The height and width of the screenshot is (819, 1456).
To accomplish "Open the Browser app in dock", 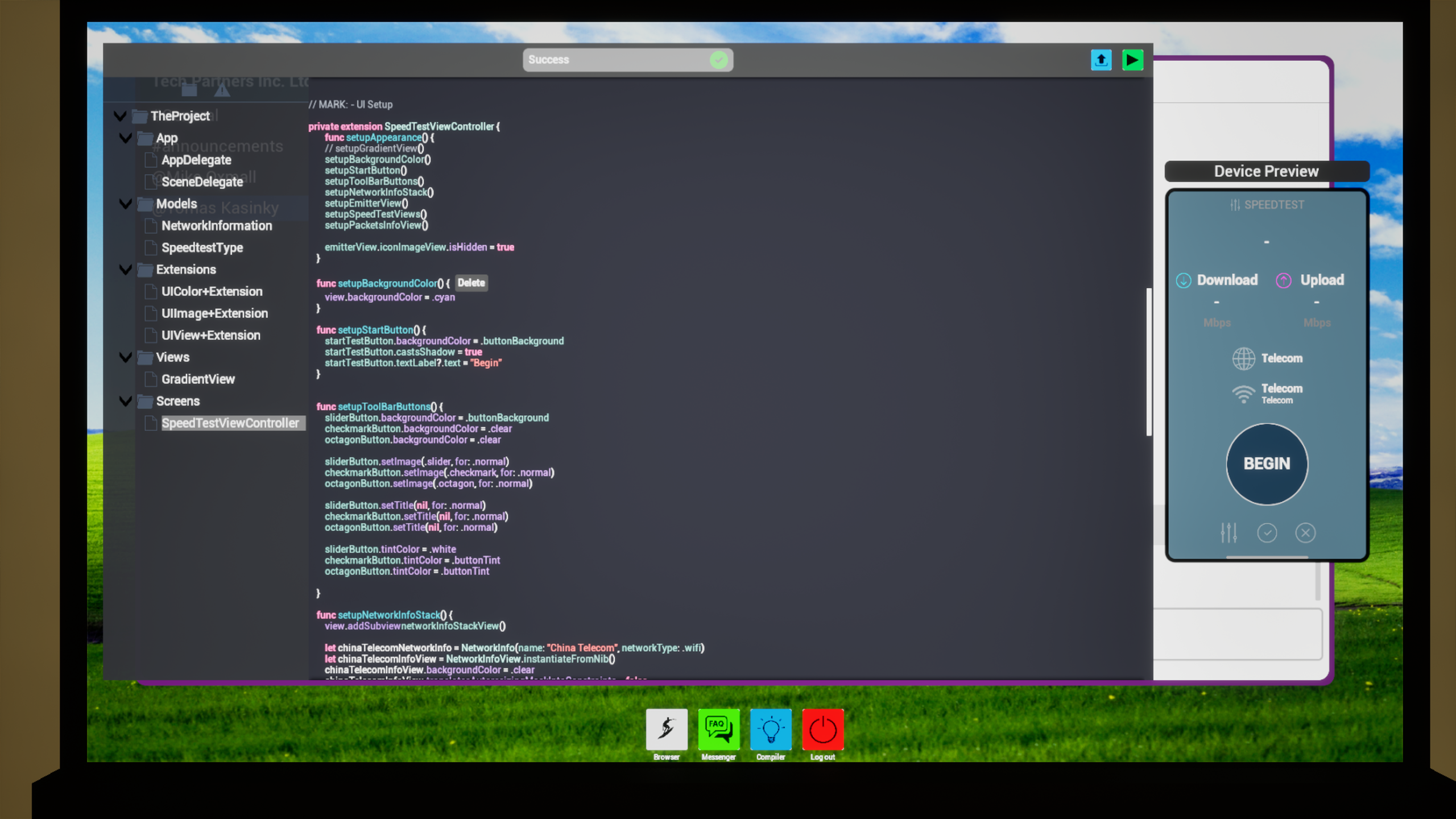I will (667, 729).
